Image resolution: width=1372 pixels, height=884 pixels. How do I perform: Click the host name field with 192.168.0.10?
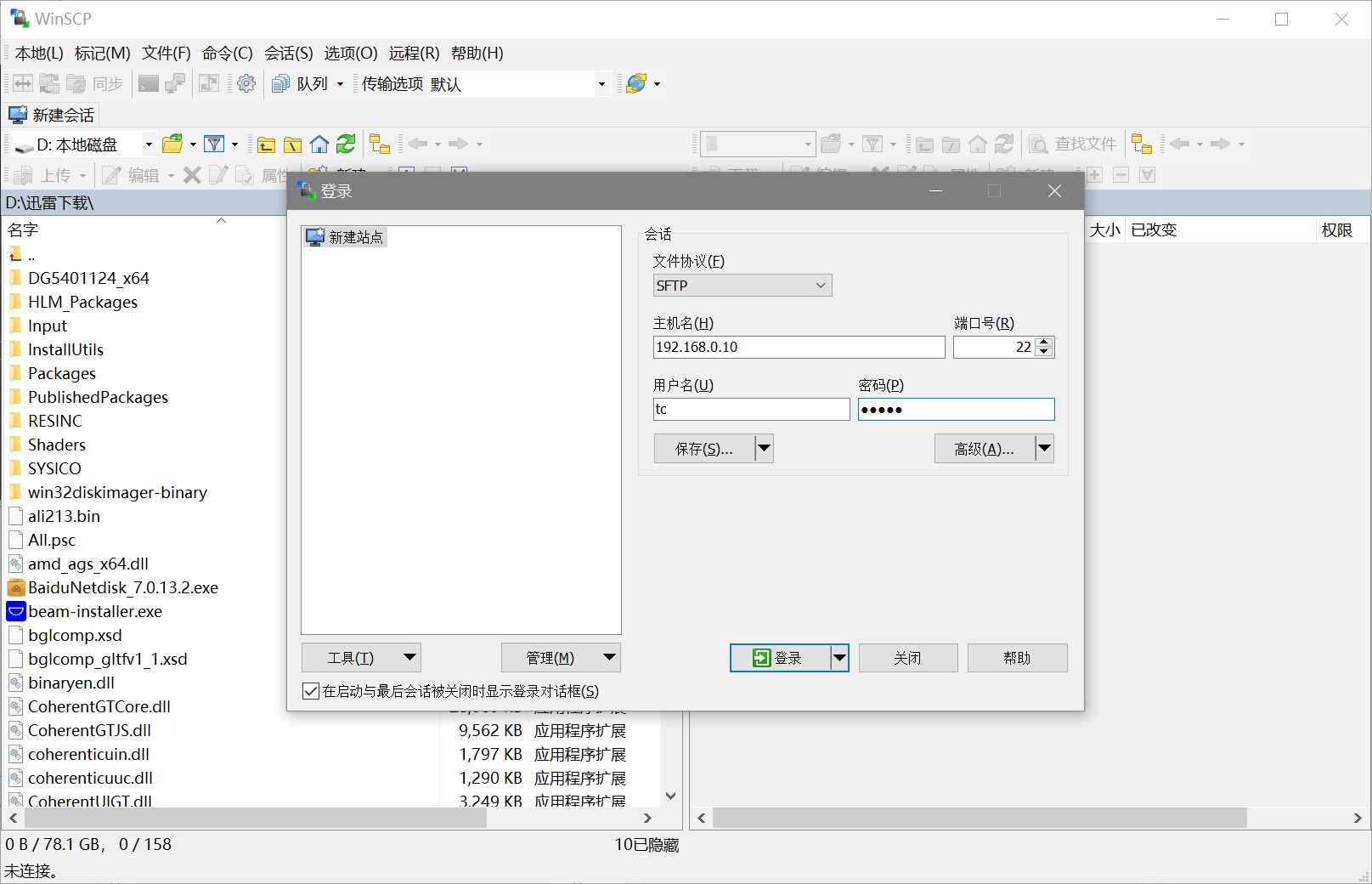coord(799,347)
